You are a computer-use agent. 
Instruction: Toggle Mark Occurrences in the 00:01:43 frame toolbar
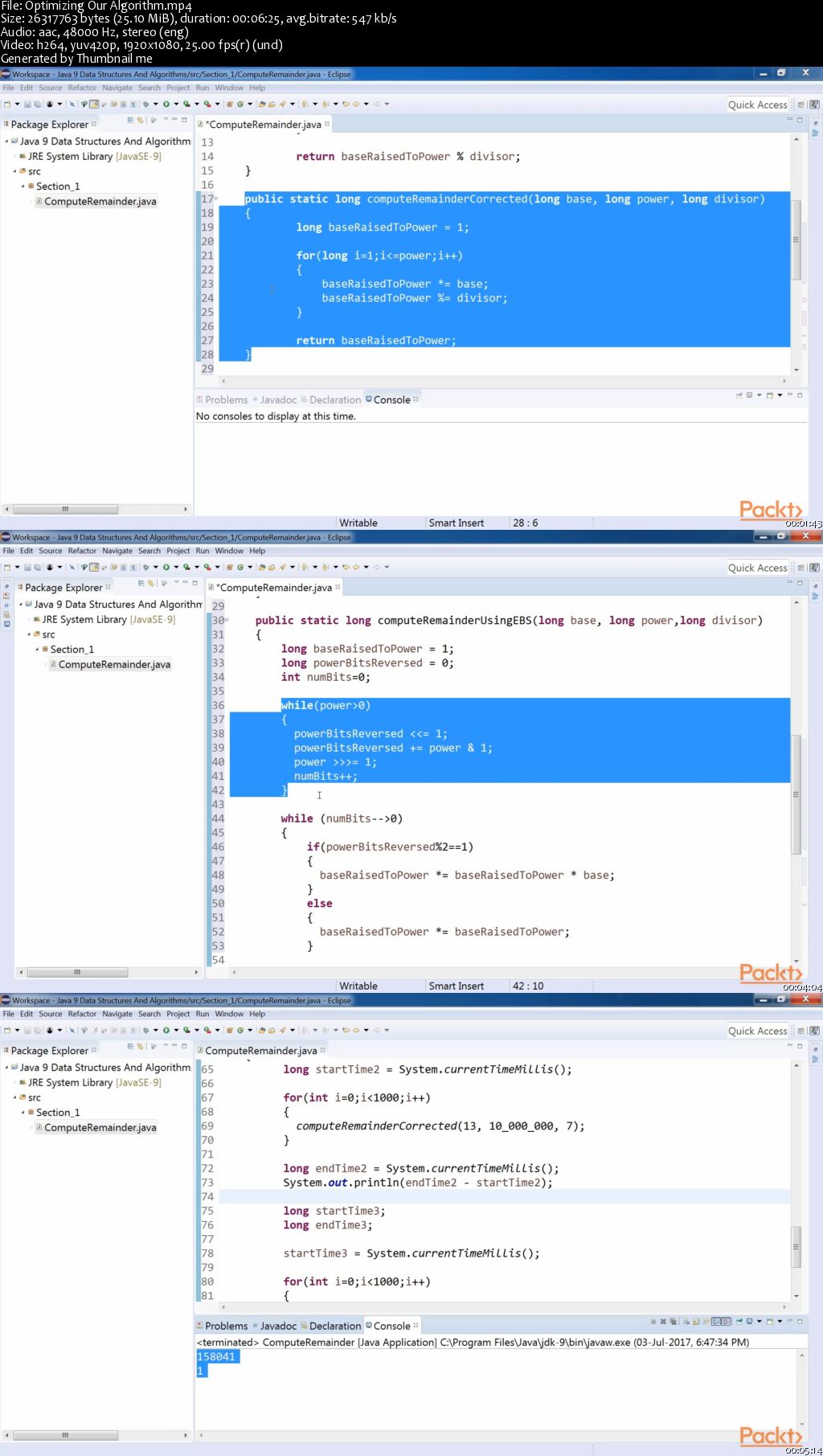click(94, 105)
